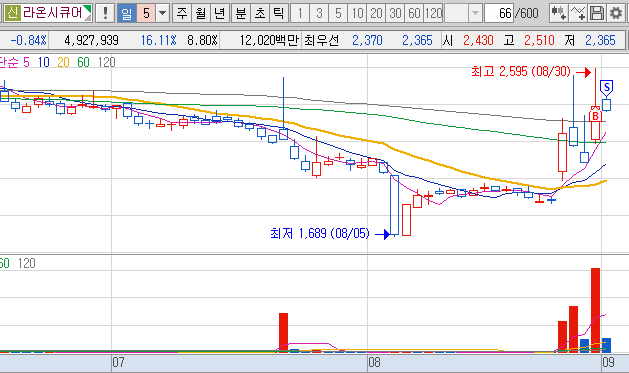The image size is (629, 373).
Task: Open chart settings gear icon
Action: point(616,13)
